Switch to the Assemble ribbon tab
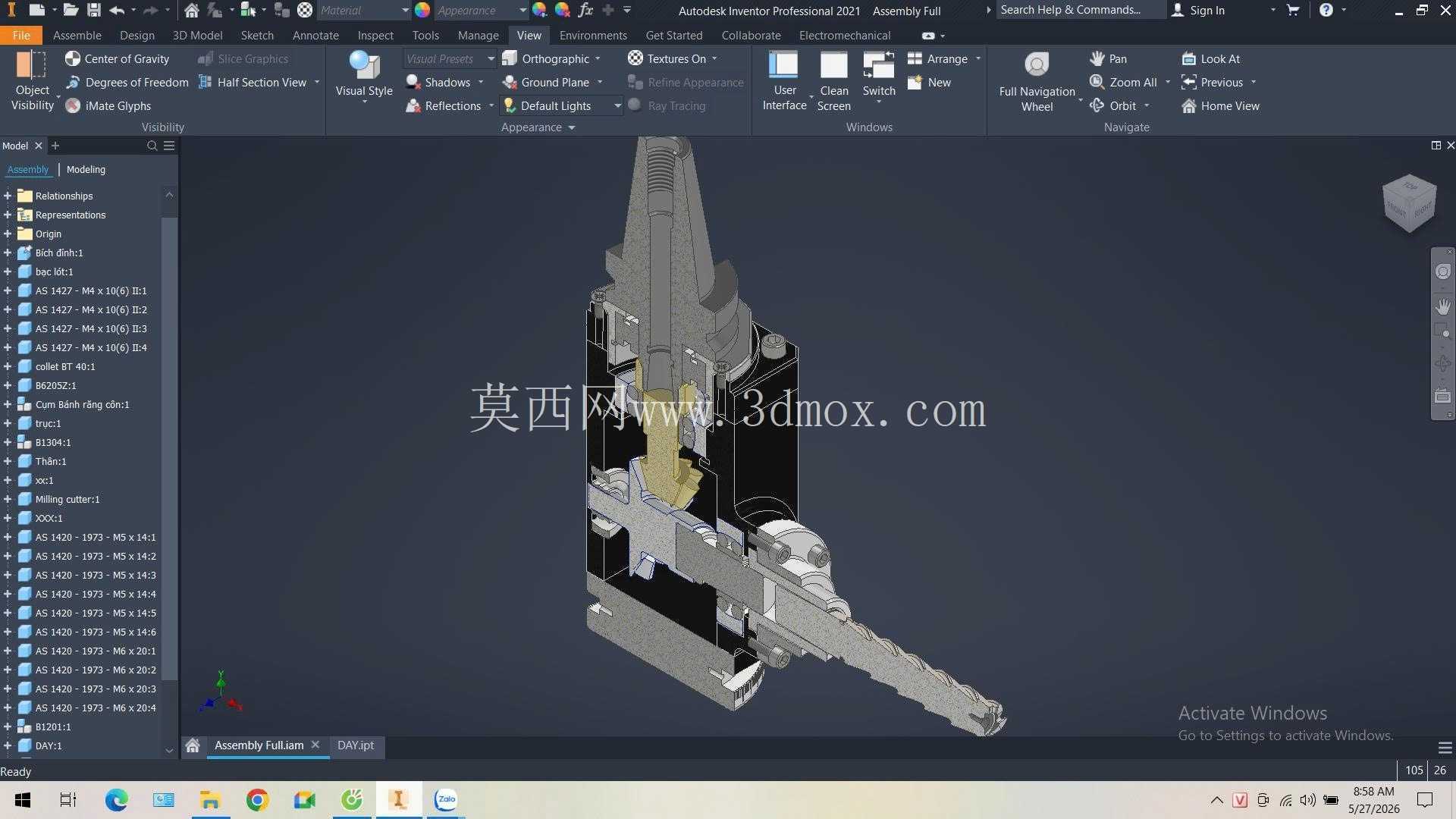Screen dimensions: 1456x819 (x=77, y=35)
